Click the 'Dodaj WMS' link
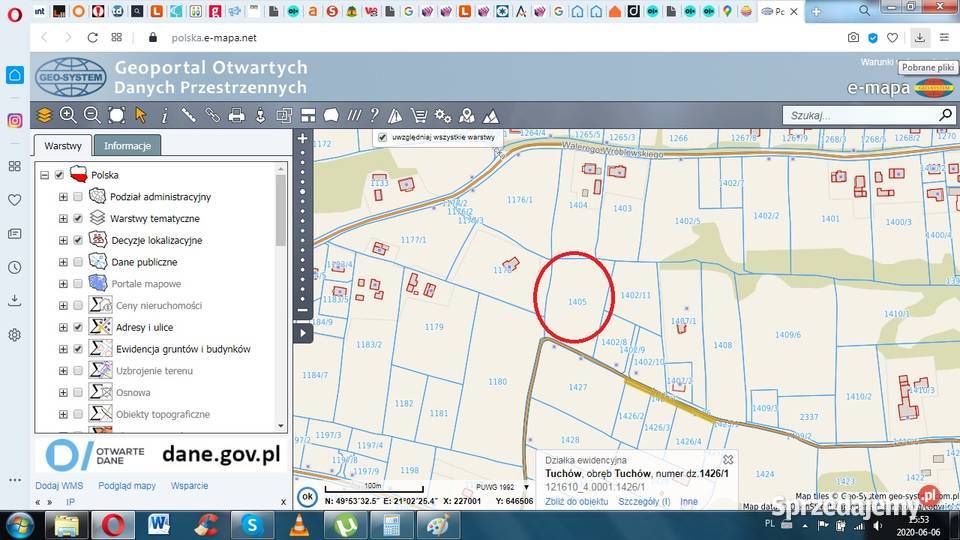 coord(59,486)
